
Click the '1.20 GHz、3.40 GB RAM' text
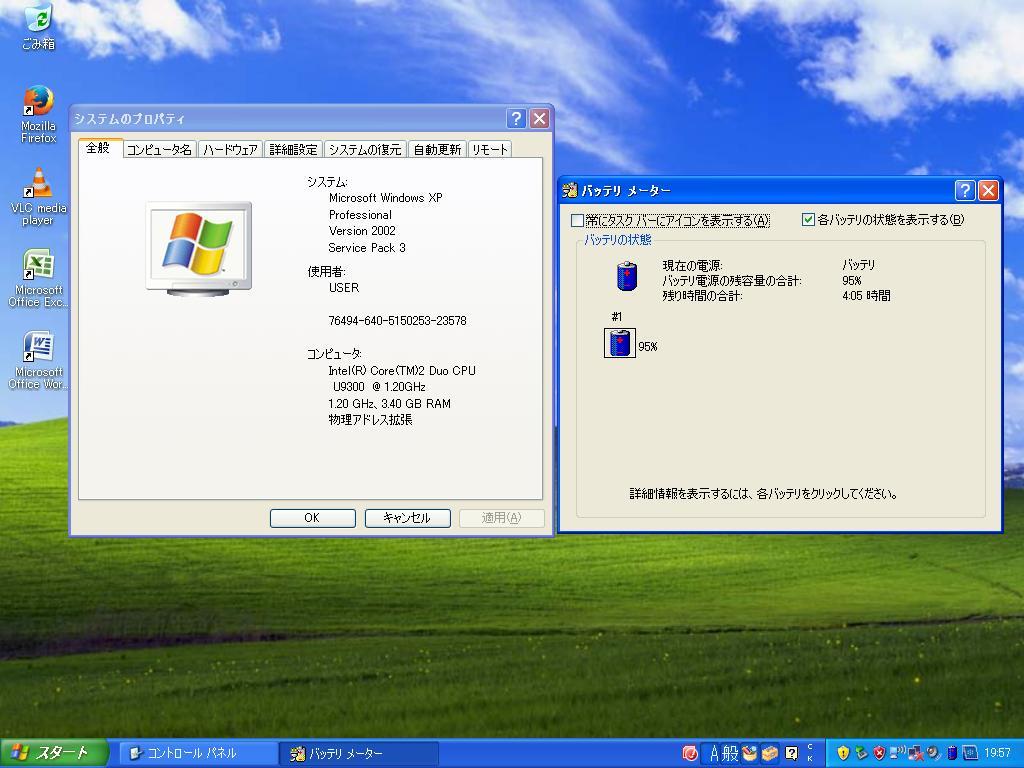coord(389,404)
